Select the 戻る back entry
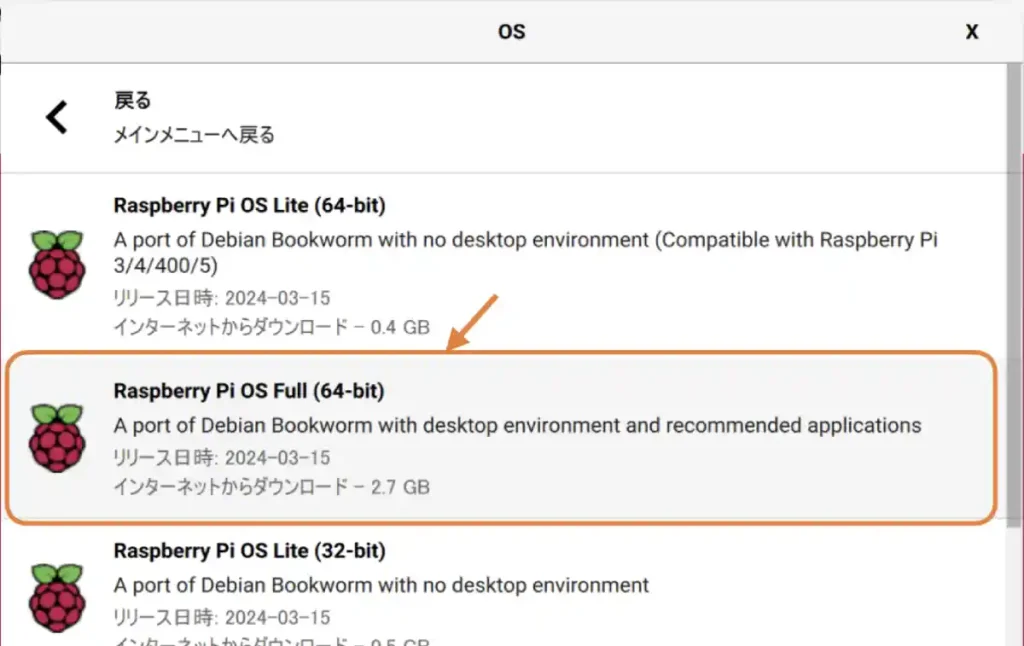Image resolution: width=1024 pixels, height=646 pixels. tap(503, 118)
